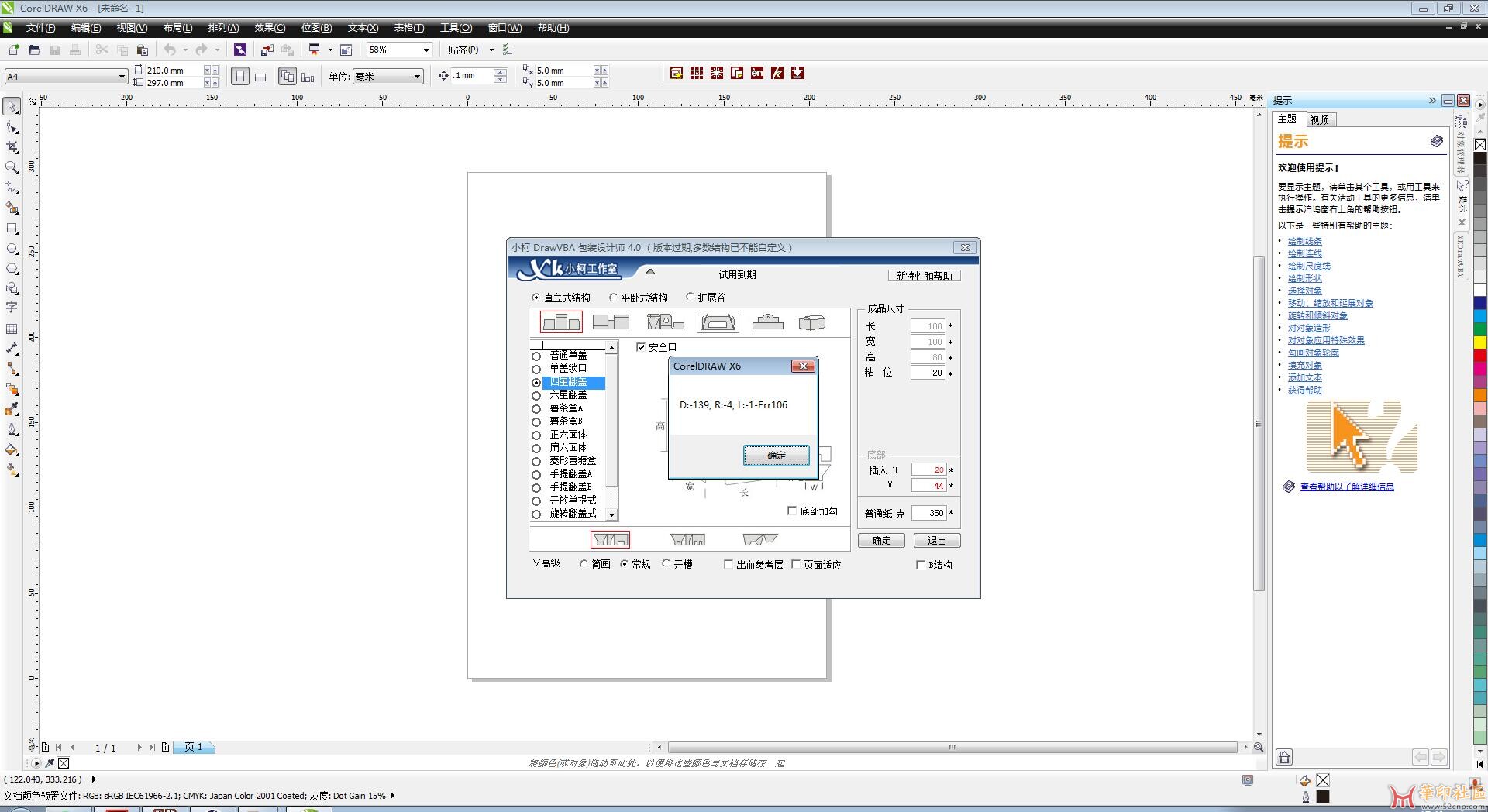This screenshot has width=1488, height=812.
Task: Open the 文件 menu
Action: tap(40, 28)
